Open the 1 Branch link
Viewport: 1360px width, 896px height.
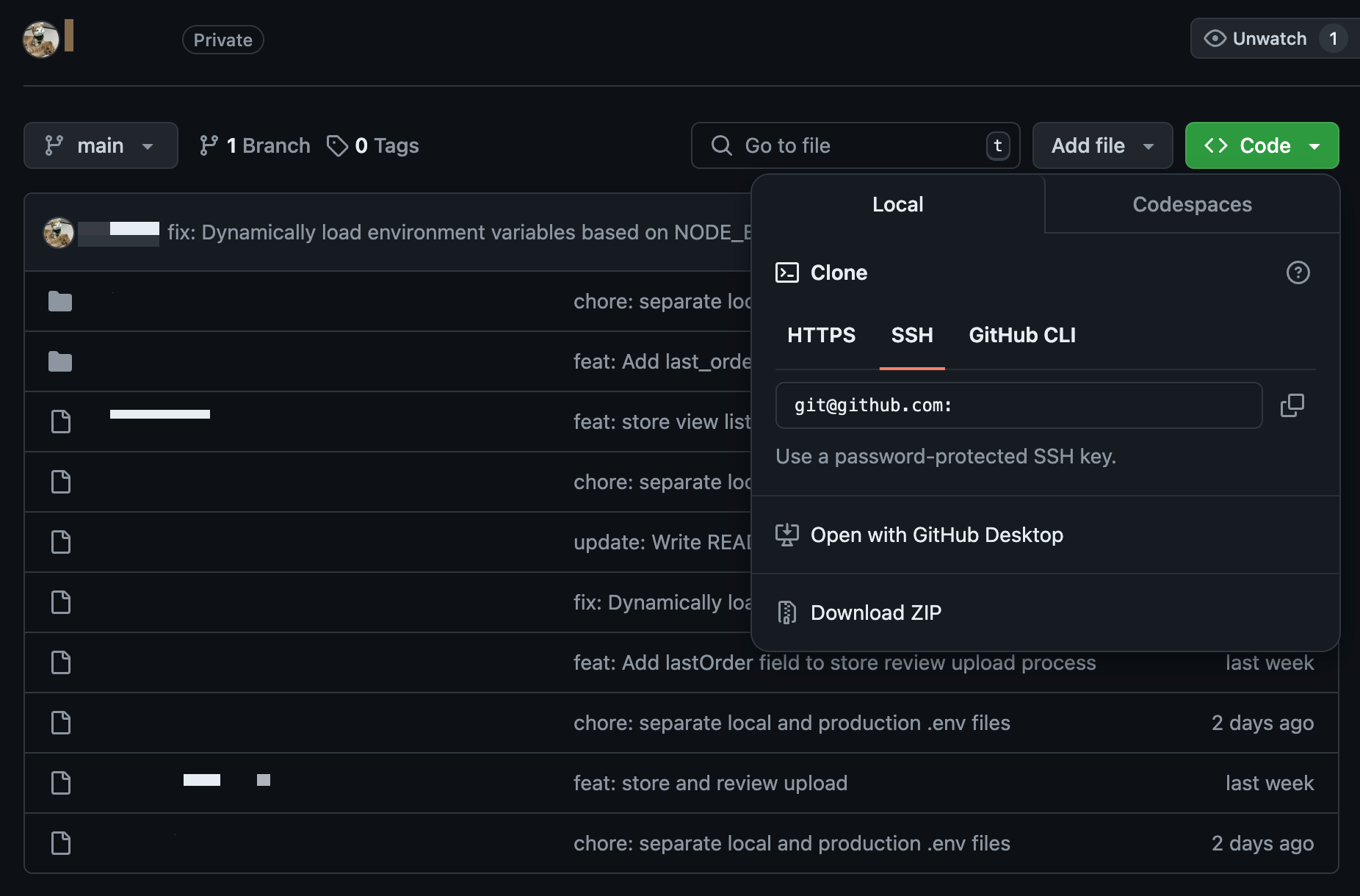(x=255, y=145)
